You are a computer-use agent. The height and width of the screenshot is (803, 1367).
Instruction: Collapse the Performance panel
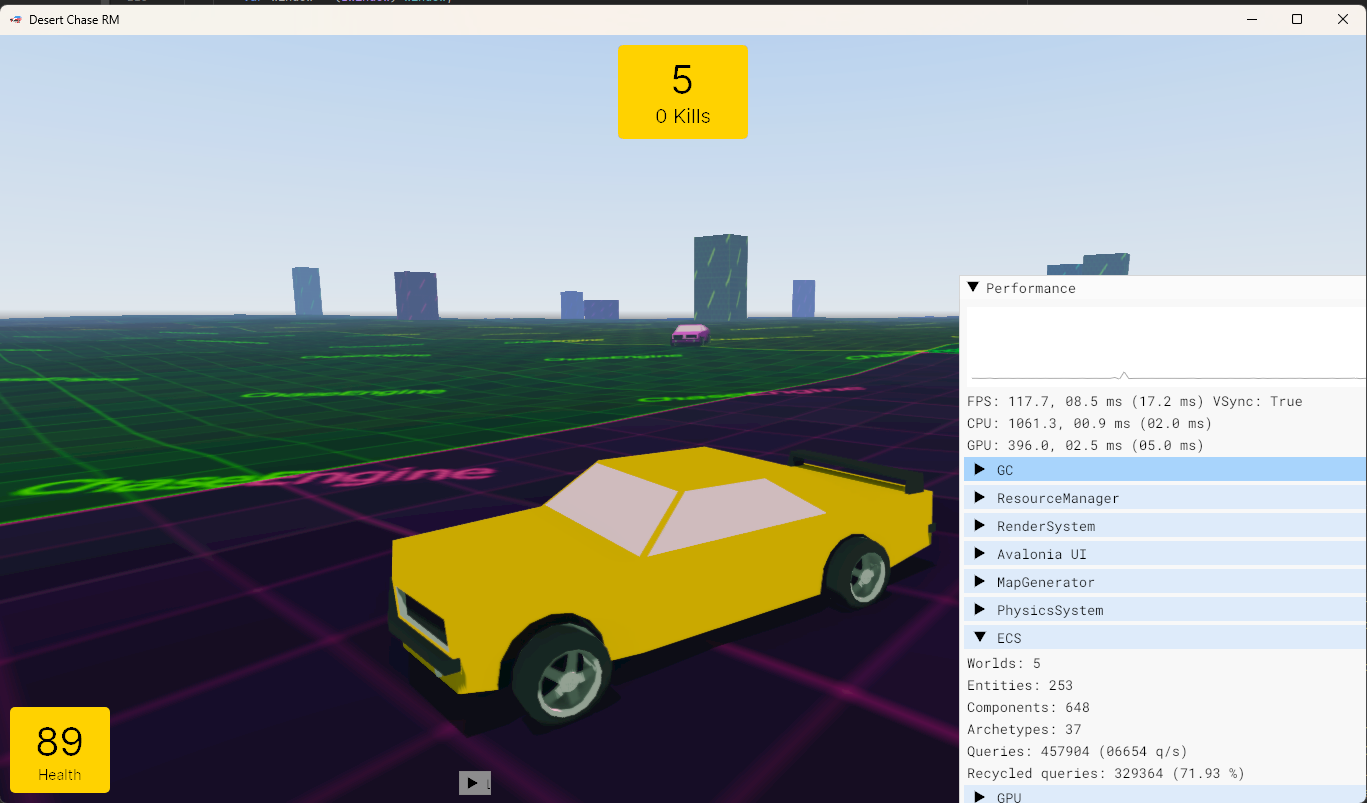click(973, 287)
